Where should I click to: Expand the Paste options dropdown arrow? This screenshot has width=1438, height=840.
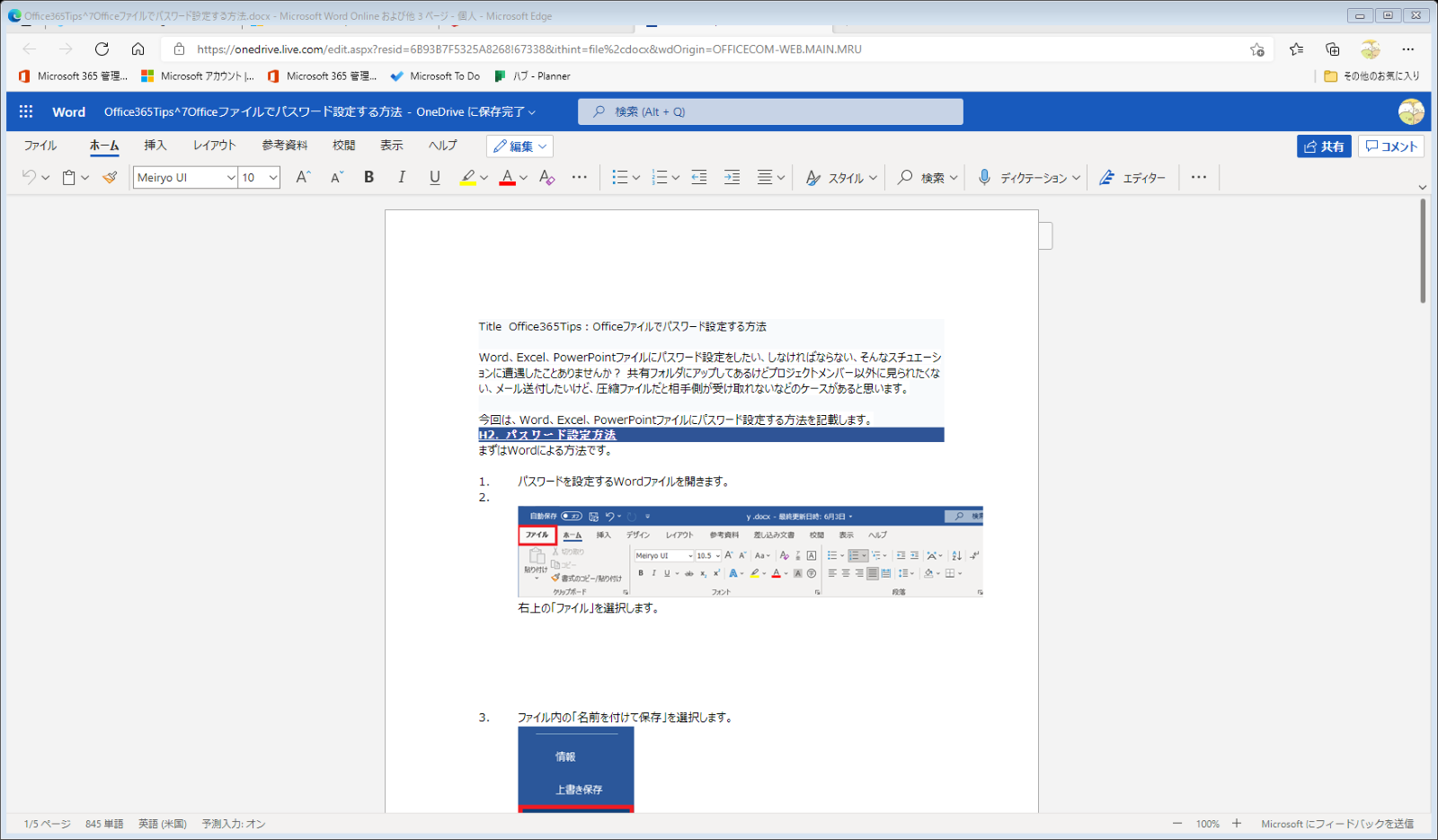[85, 178]
